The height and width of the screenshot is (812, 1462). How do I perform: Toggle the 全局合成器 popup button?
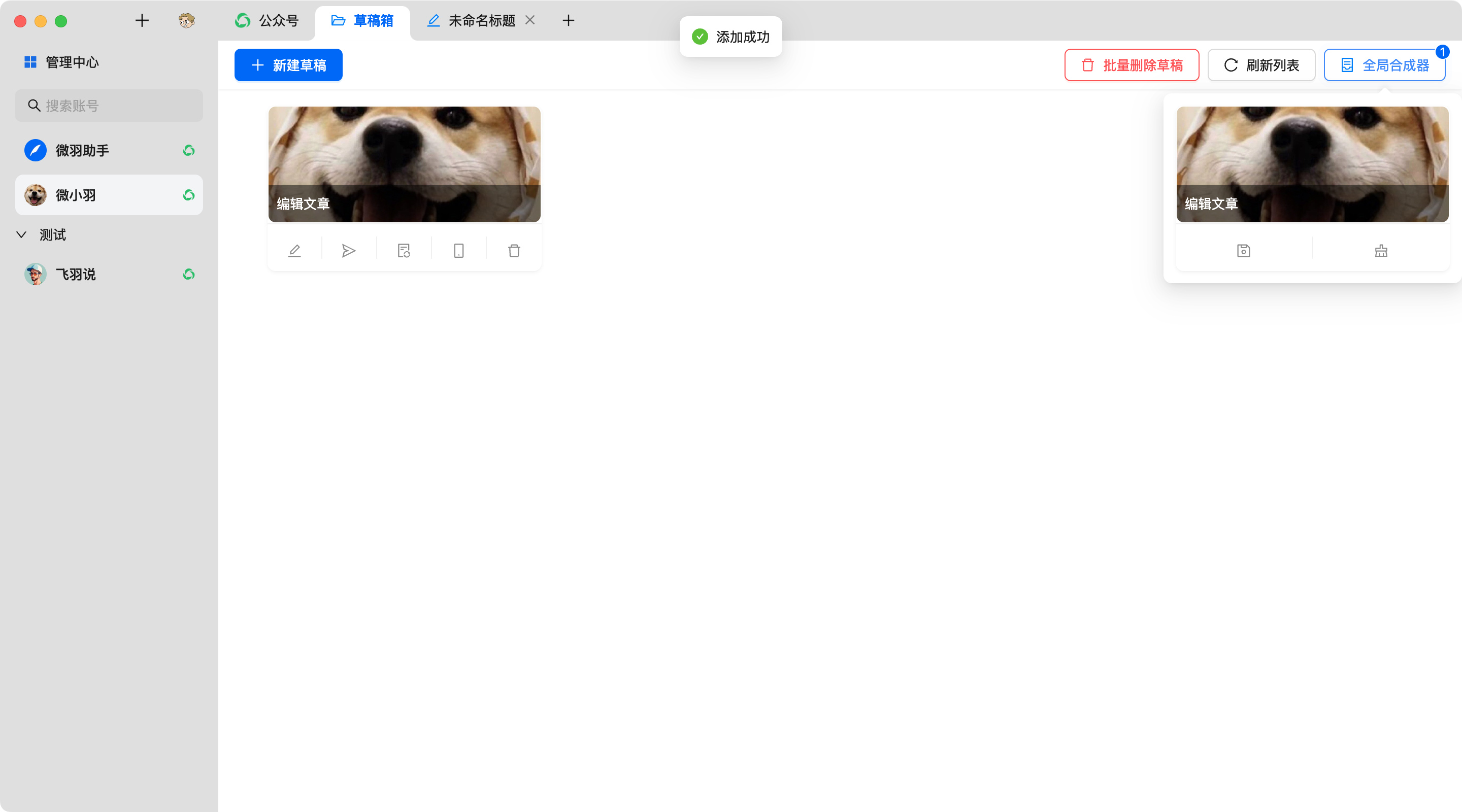1384,65
